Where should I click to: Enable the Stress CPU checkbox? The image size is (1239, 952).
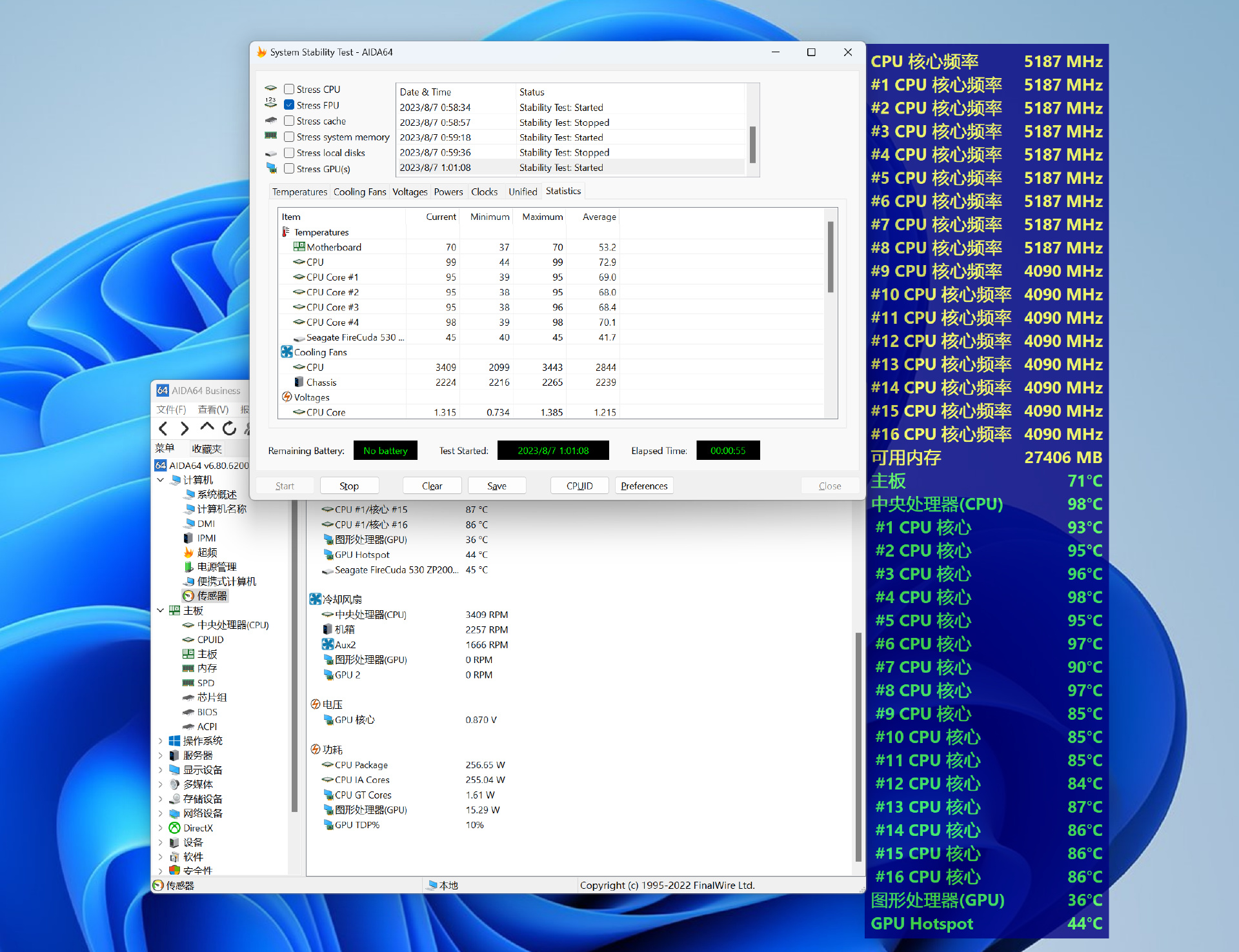point(289,89)
